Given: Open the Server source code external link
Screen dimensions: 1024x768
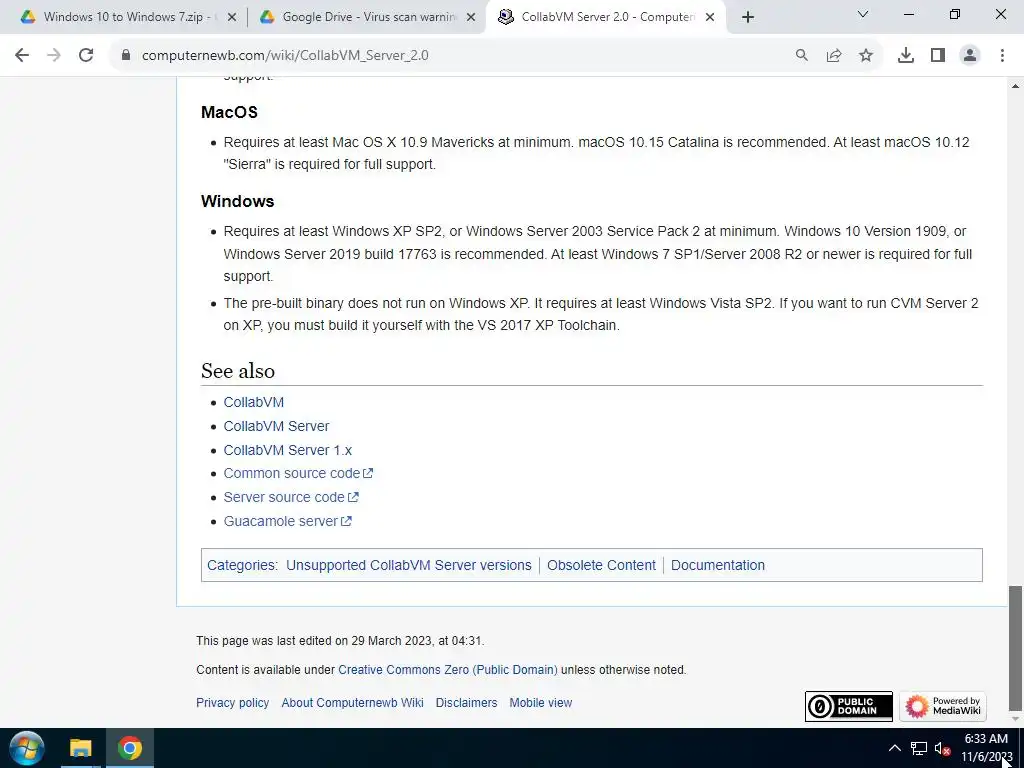Looking at the screenshot, I should [x=291, y=498].
